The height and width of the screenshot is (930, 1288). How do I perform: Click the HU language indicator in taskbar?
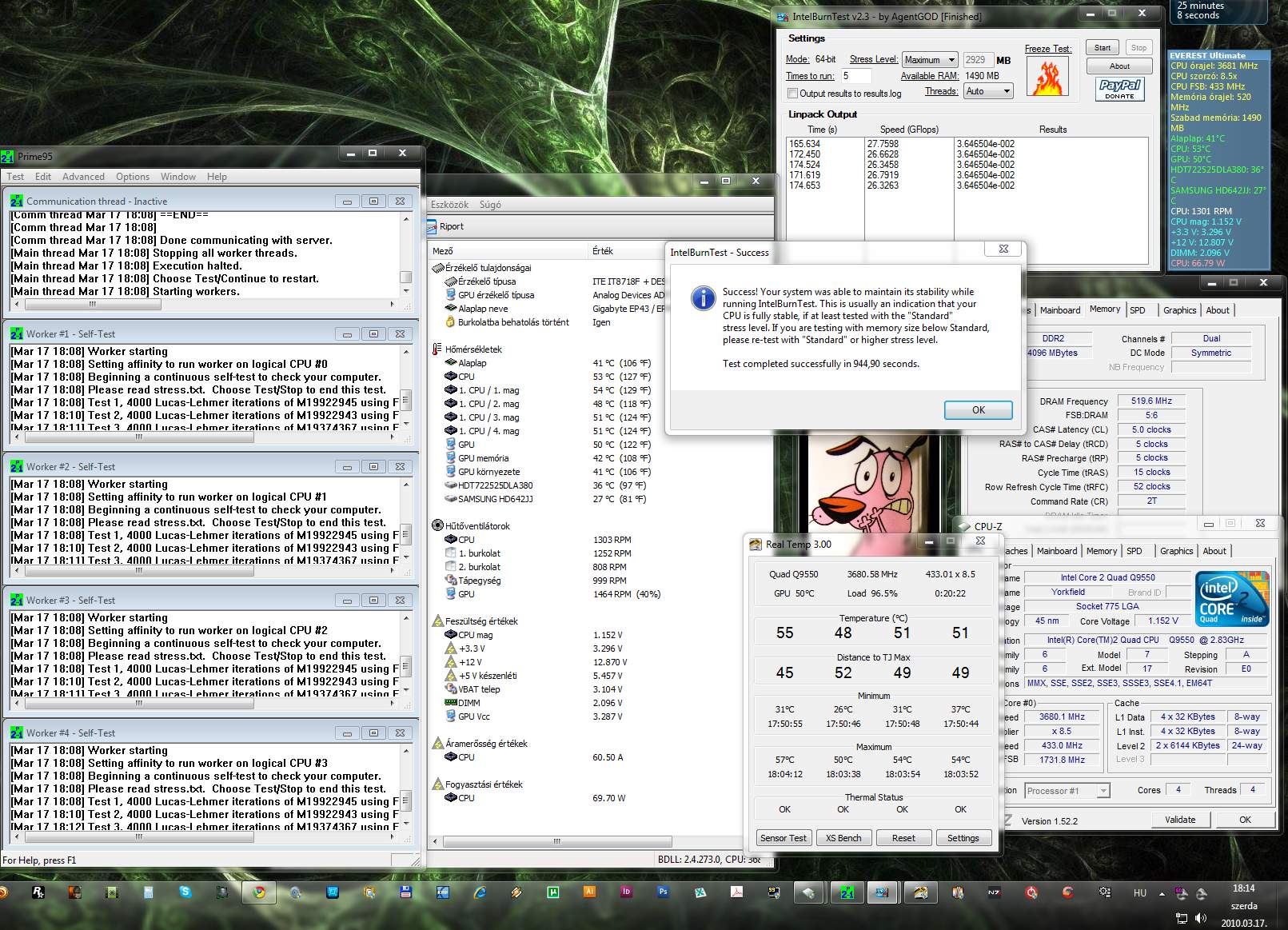point(1139,893)
